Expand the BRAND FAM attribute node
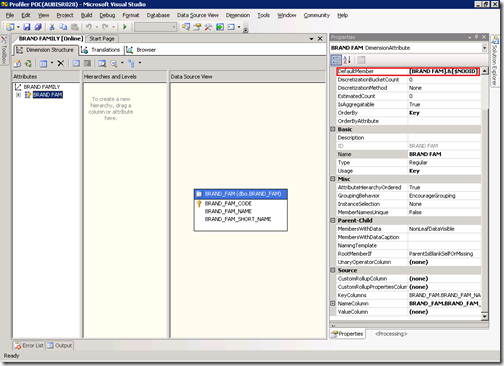 tap(18, 95)
